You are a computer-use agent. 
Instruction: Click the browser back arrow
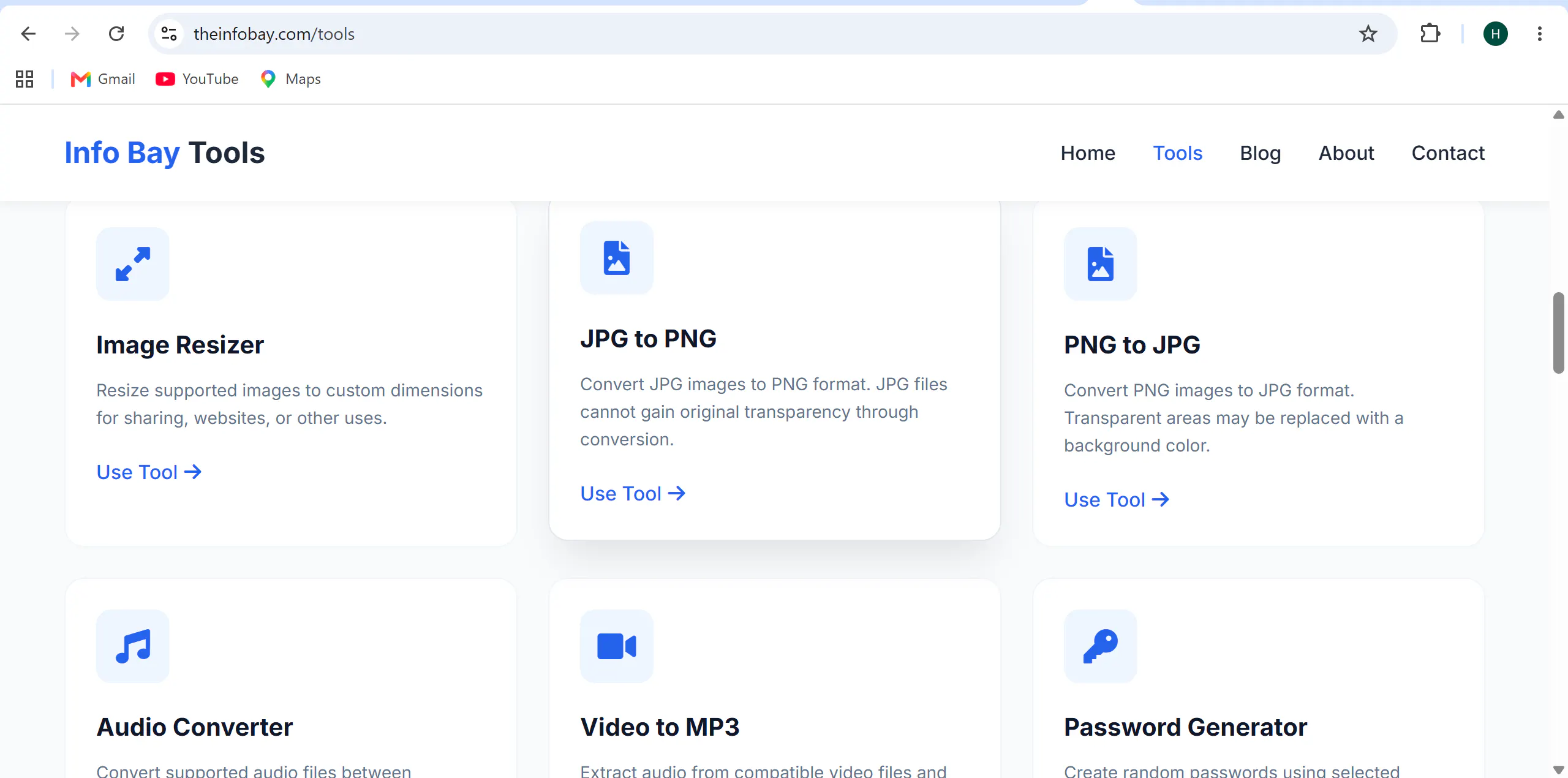[28, 34]
